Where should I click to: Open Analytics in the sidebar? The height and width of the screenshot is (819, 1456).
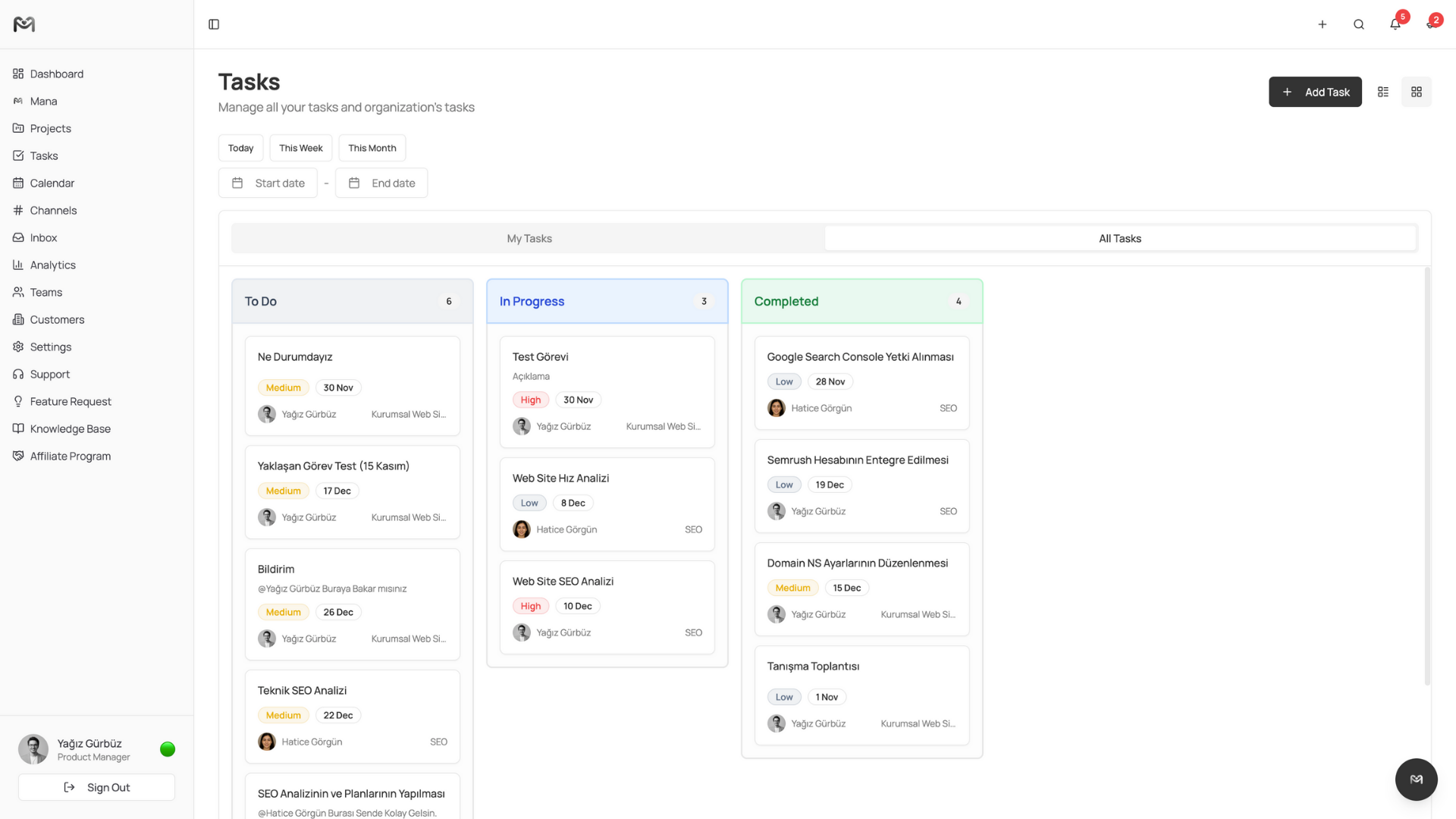pyautogui.click(x=52, y=265)
